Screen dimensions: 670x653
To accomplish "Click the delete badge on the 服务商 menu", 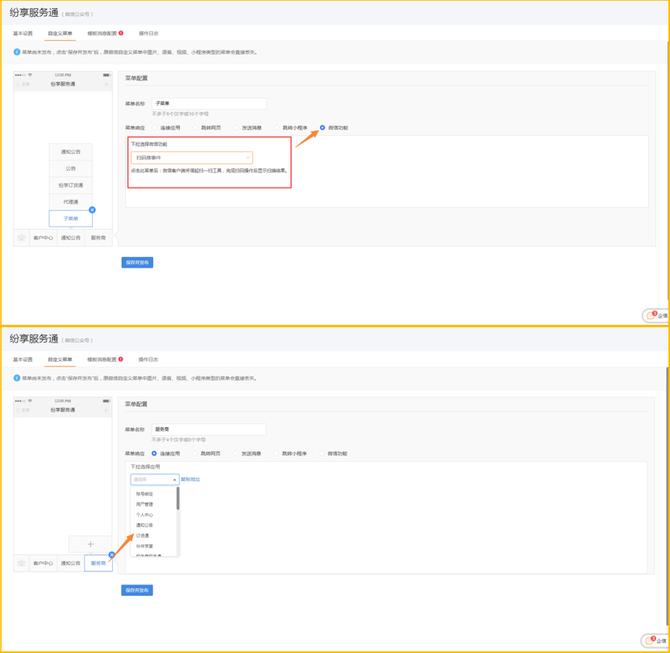I will point(111,553).
